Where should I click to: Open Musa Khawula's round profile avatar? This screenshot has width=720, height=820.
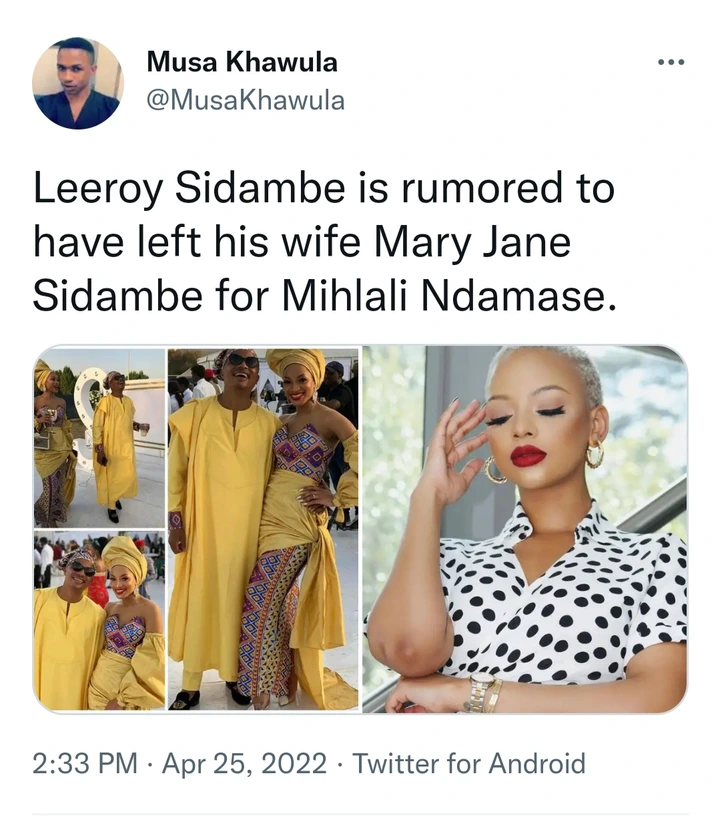tap(78, 83)
